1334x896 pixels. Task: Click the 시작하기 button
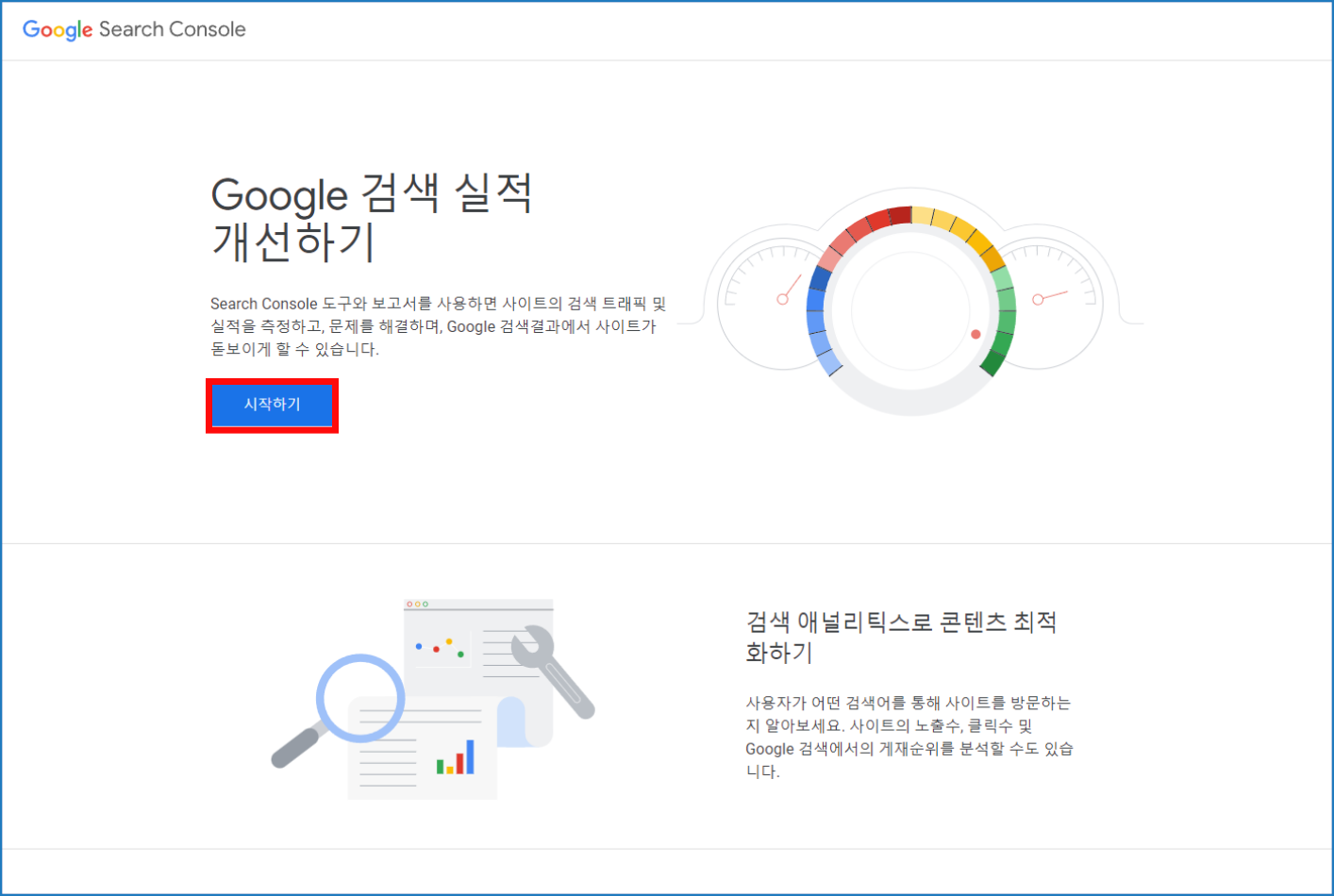pos(272,405)
